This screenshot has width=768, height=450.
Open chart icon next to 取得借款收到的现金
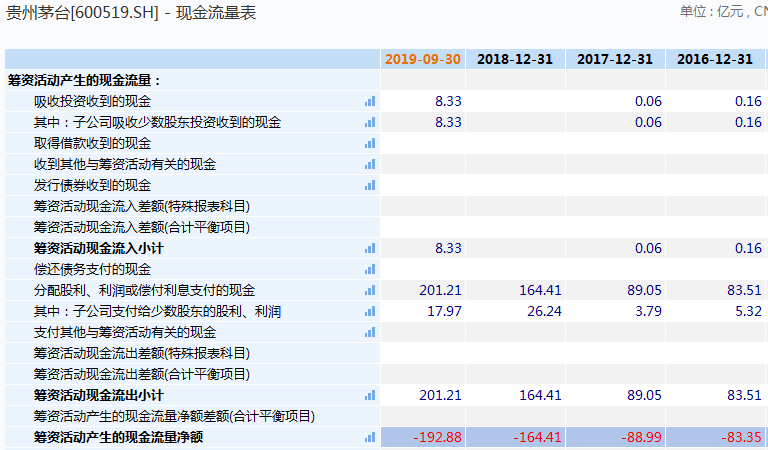tap(370, 143)
